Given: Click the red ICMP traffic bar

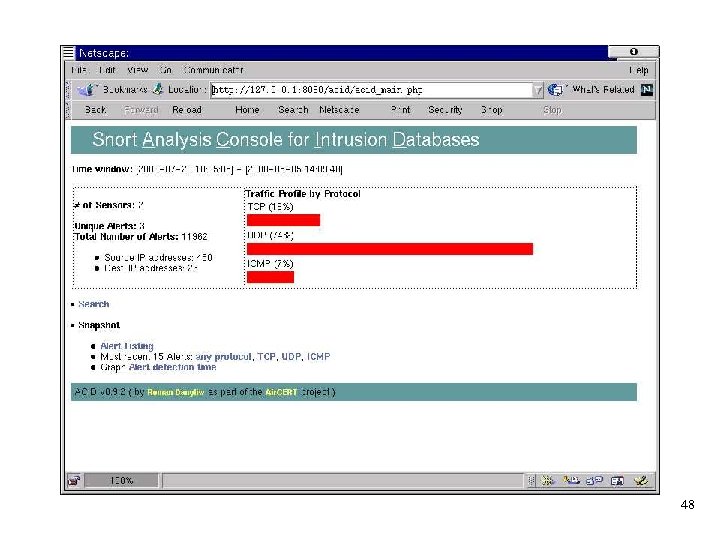Looking at the screenshot, I should (270, 277).
